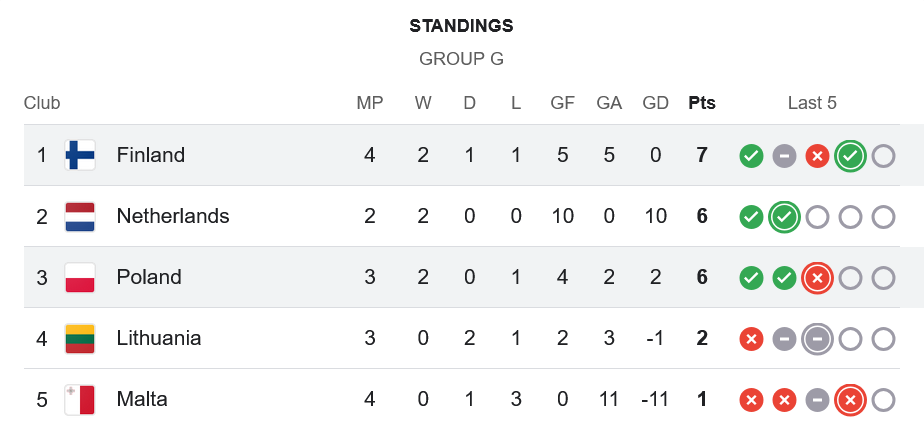Open the Finland team link

(151, 155)
